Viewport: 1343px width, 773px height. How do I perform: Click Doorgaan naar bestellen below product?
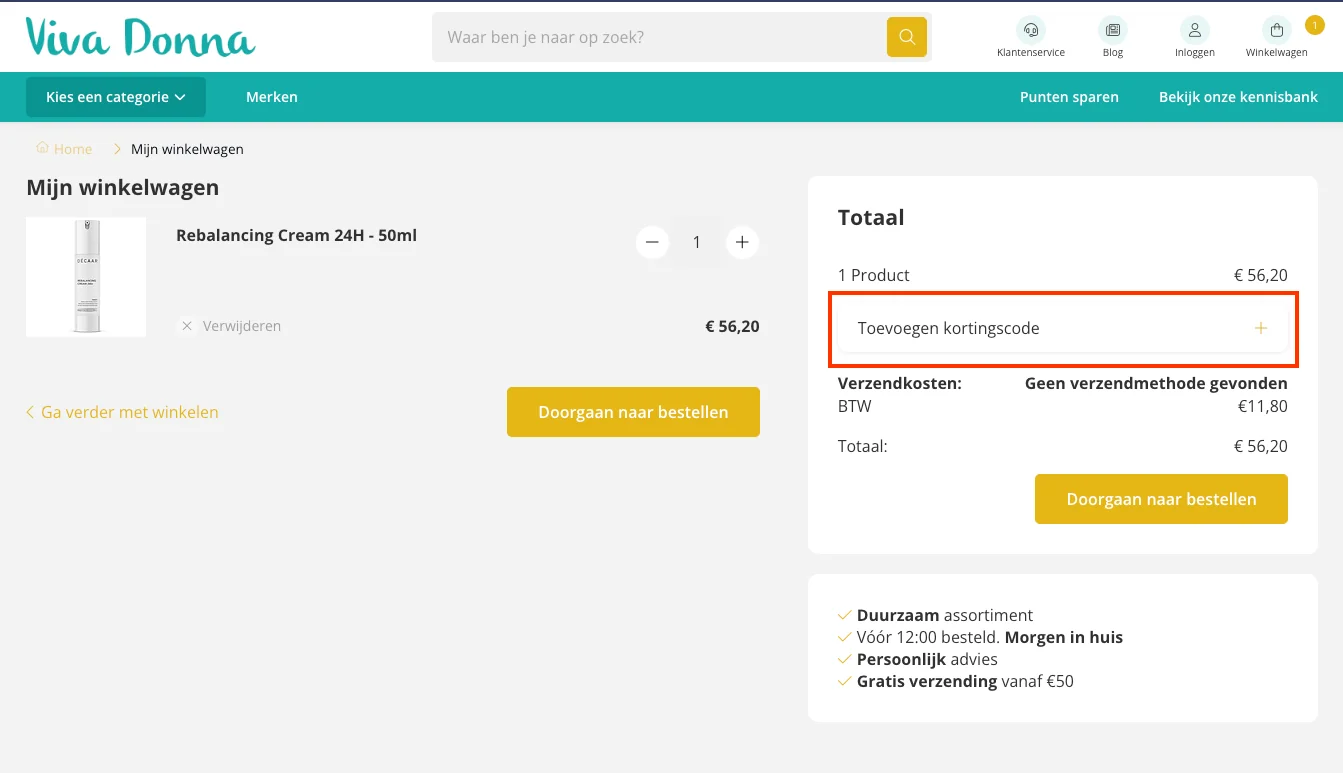633,412
